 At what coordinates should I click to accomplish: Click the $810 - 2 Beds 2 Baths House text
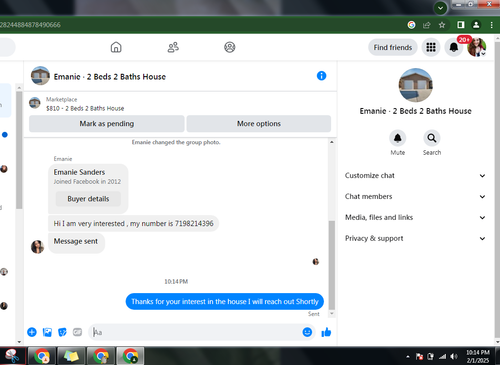pos(85,109)
